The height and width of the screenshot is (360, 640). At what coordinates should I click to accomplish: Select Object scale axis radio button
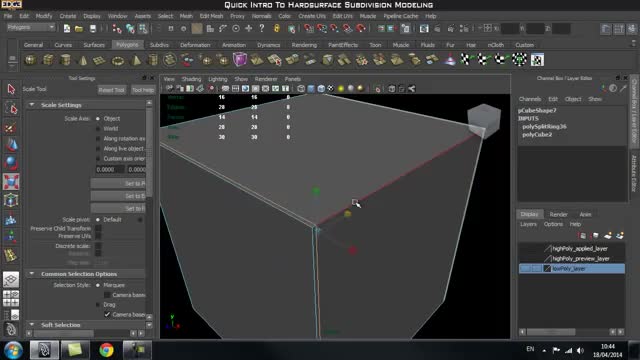[x=98, y=118]
